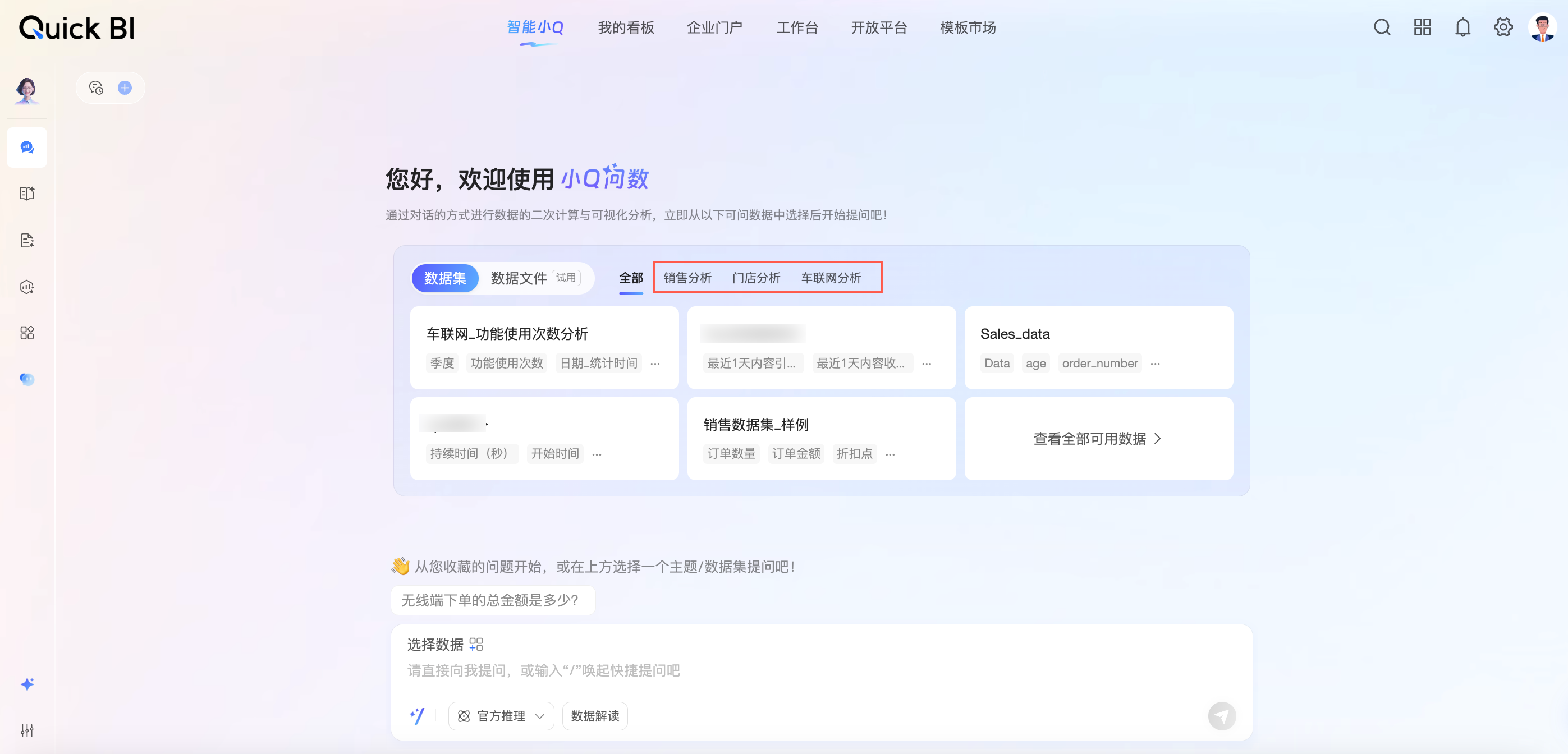
Task: Click the 折扣点 field tag
Action: [855, 454]
